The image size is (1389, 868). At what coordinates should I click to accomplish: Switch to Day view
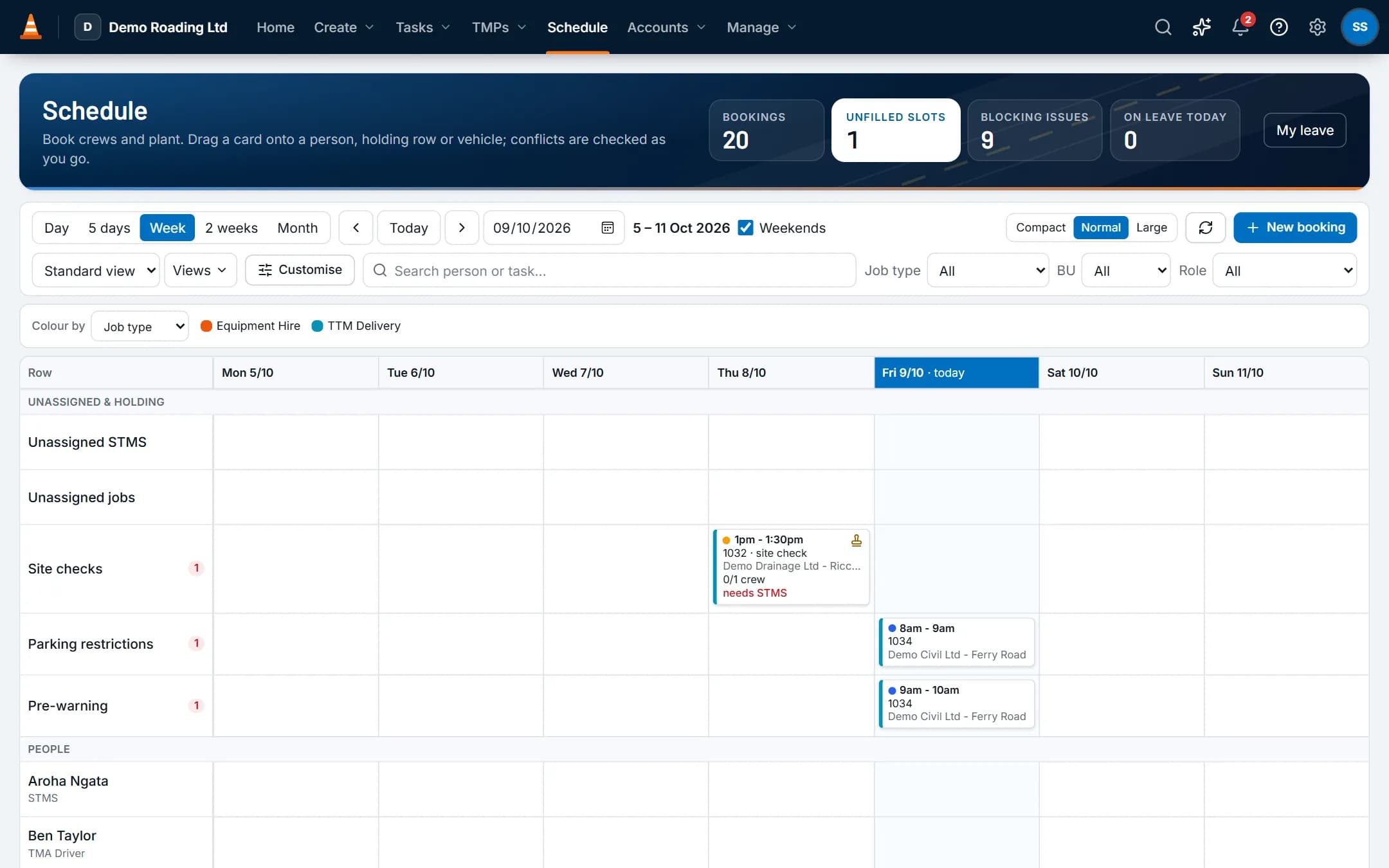(57, 228)
